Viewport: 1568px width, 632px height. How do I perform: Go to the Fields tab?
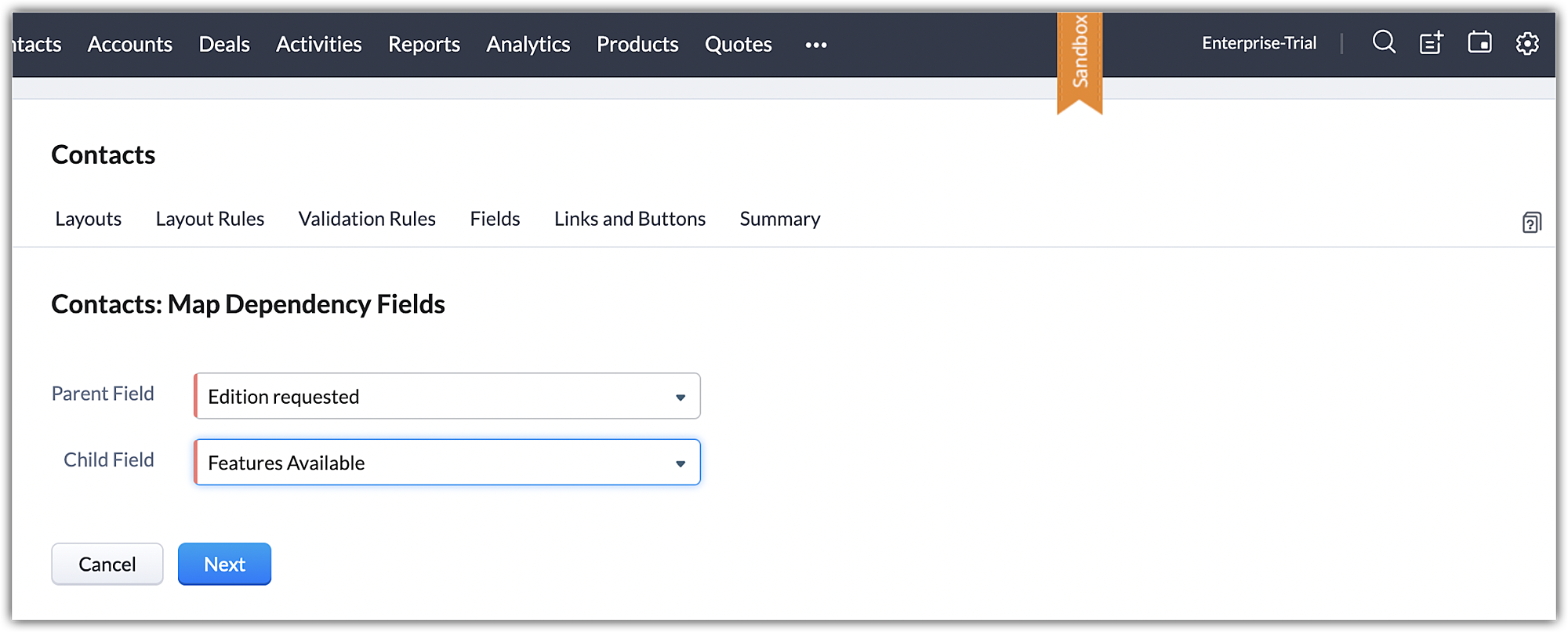coord(495,219)
